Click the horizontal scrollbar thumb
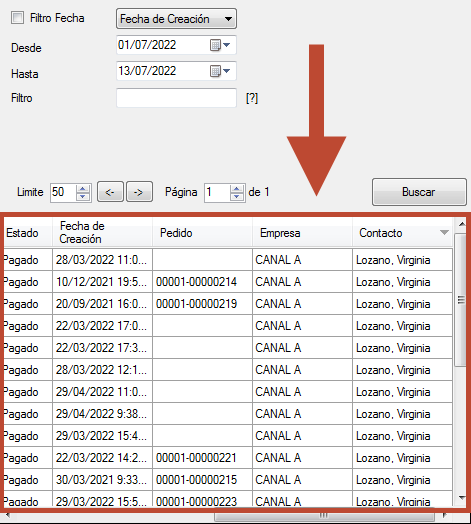 click(x=324, y=516)
